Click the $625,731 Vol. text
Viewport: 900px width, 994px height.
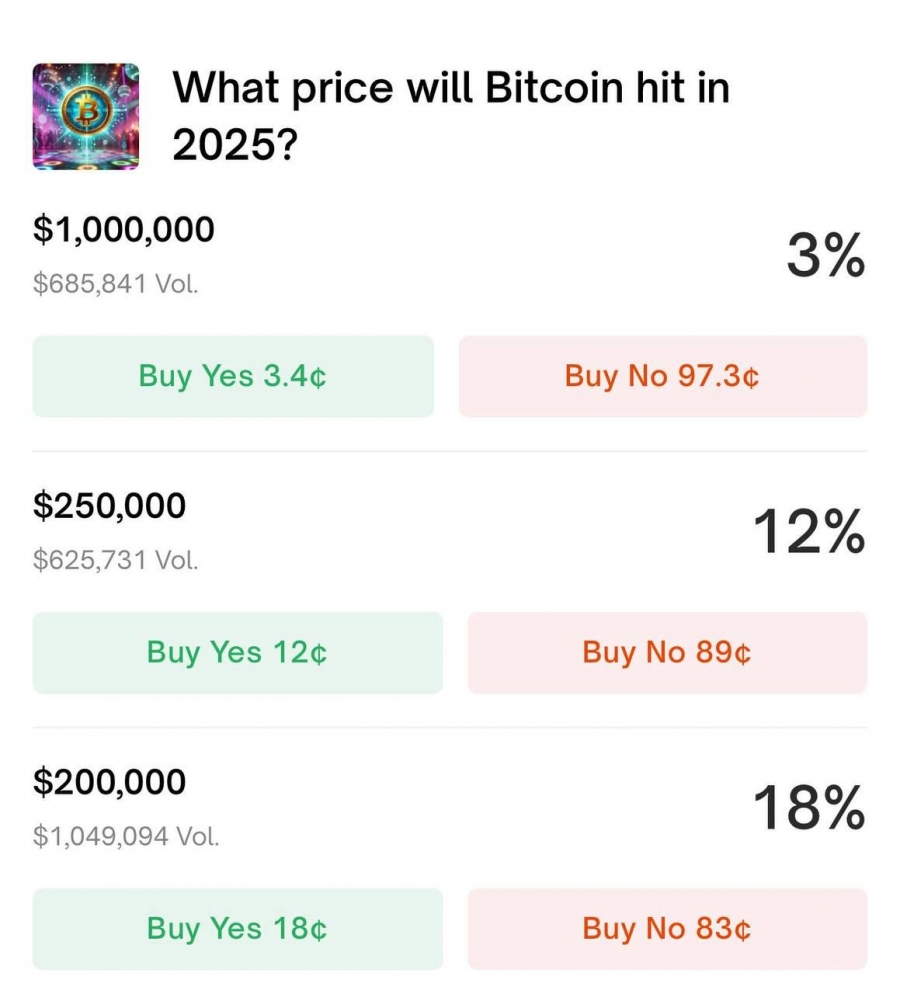click(x=116, y=560)
